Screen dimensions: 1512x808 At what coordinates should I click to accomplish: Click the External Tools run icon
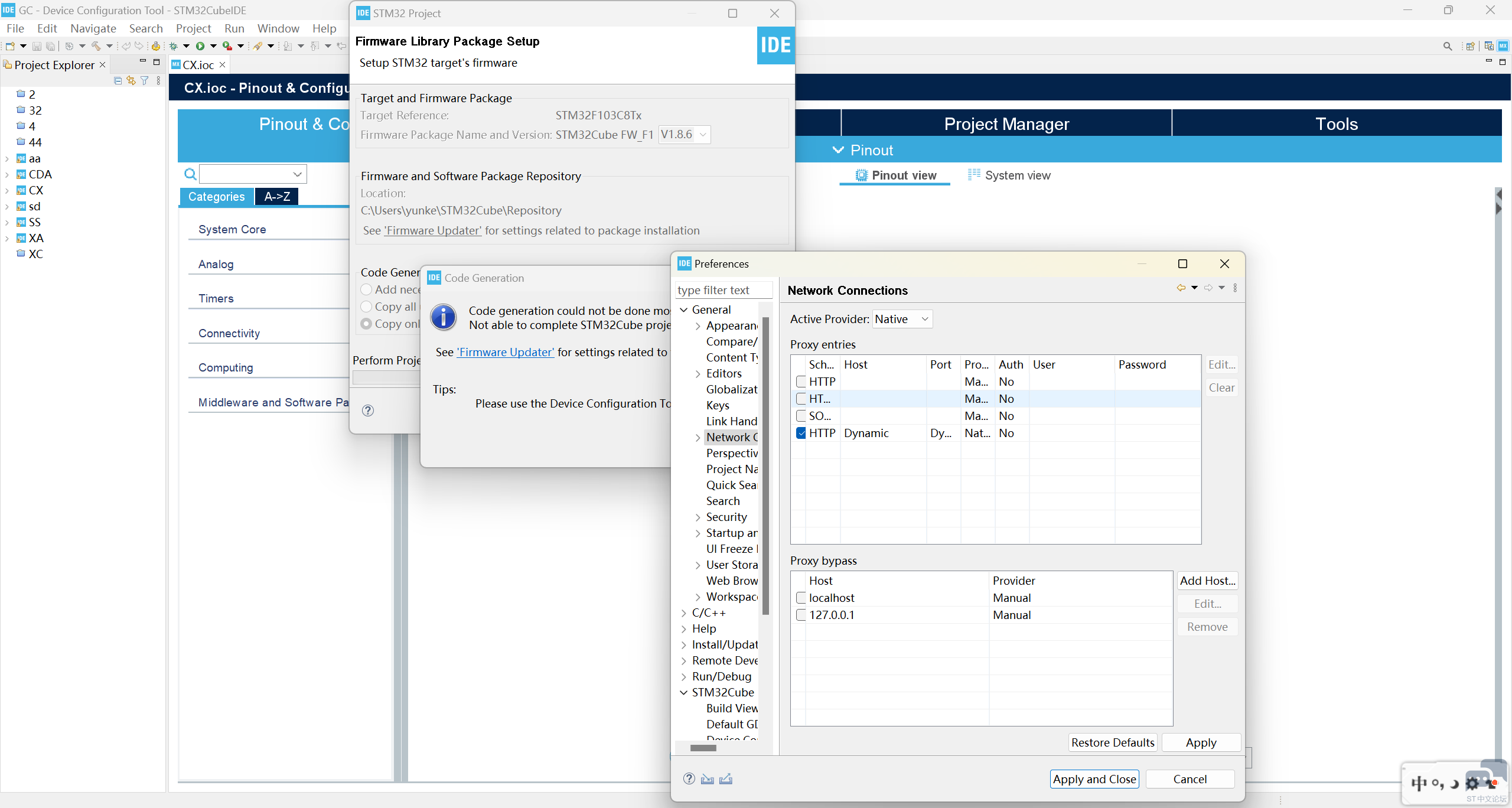(227, 46)
